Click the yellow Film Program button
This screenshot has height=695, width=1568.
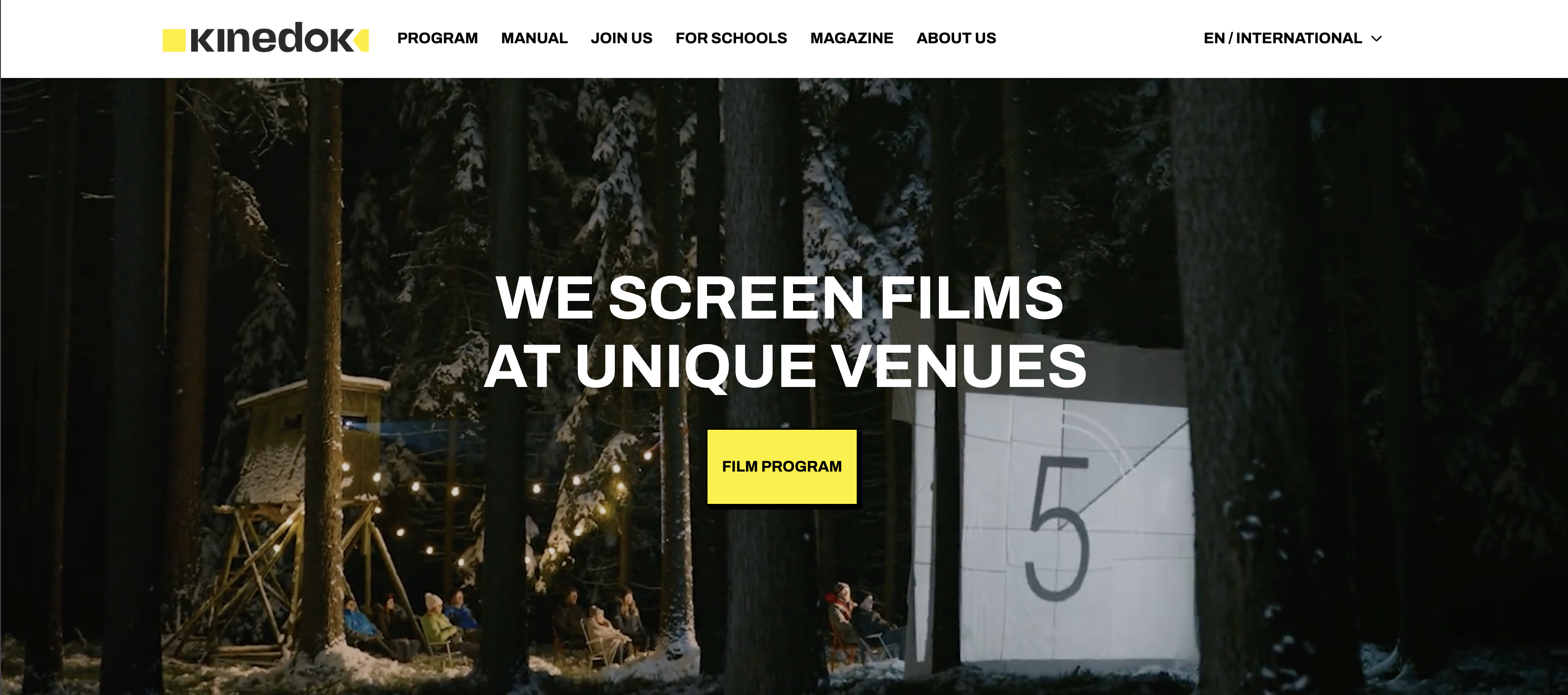coord(782,467)
